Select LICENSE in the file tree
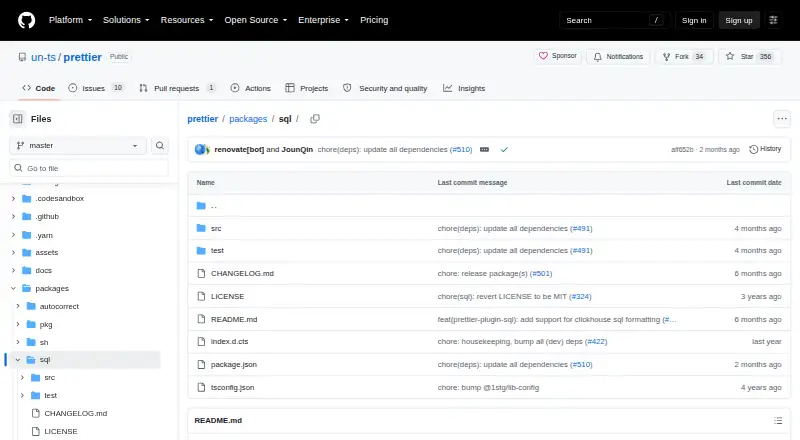The height and width of the screenshot is (440, 800). 61,431
